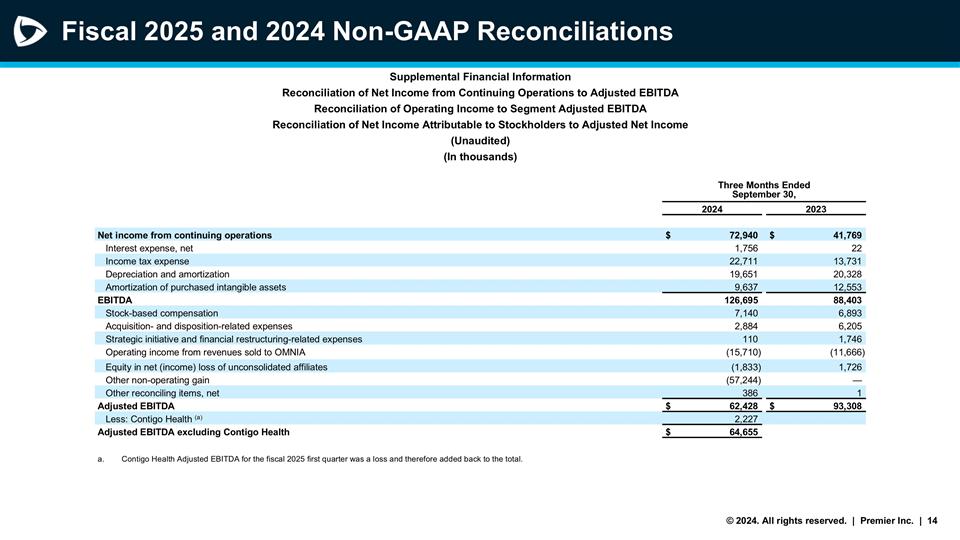
Task: Select the 2023 column header
Action: pyautogui.click(x=815, y=208)
